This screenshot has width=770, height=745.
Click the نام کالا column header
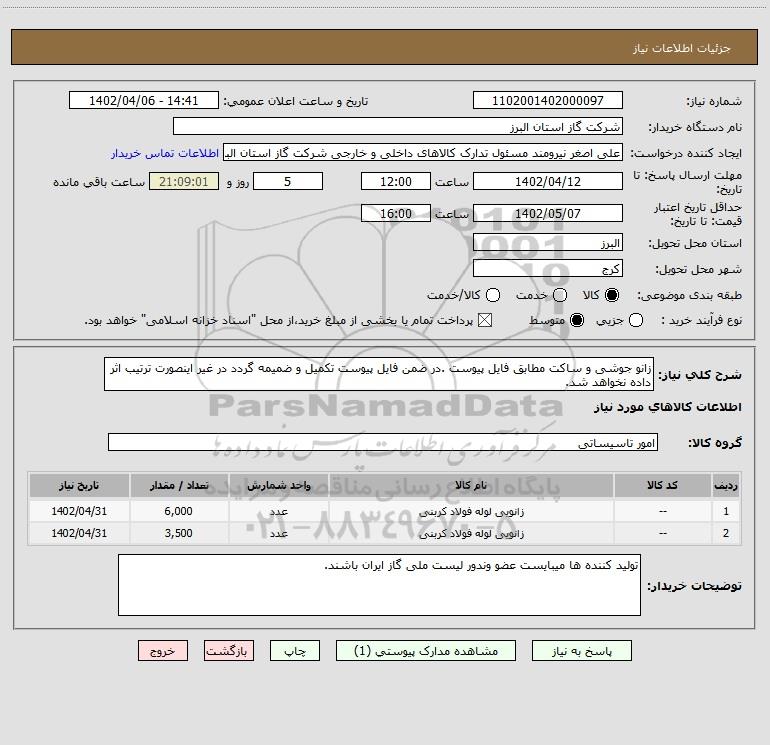471,485
